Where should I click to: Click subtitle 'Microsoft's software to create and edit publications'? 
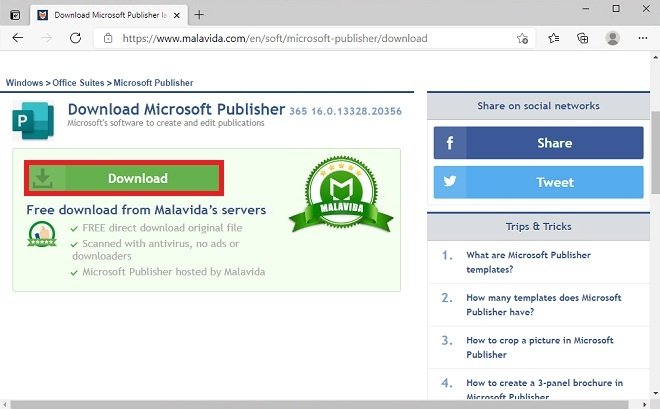click(166, 123)
